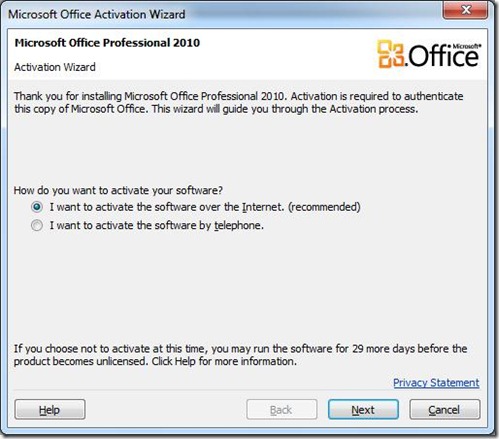Click the '29 more days' notice text
This screenshot has width=499, height=439.
coord(240,355)
